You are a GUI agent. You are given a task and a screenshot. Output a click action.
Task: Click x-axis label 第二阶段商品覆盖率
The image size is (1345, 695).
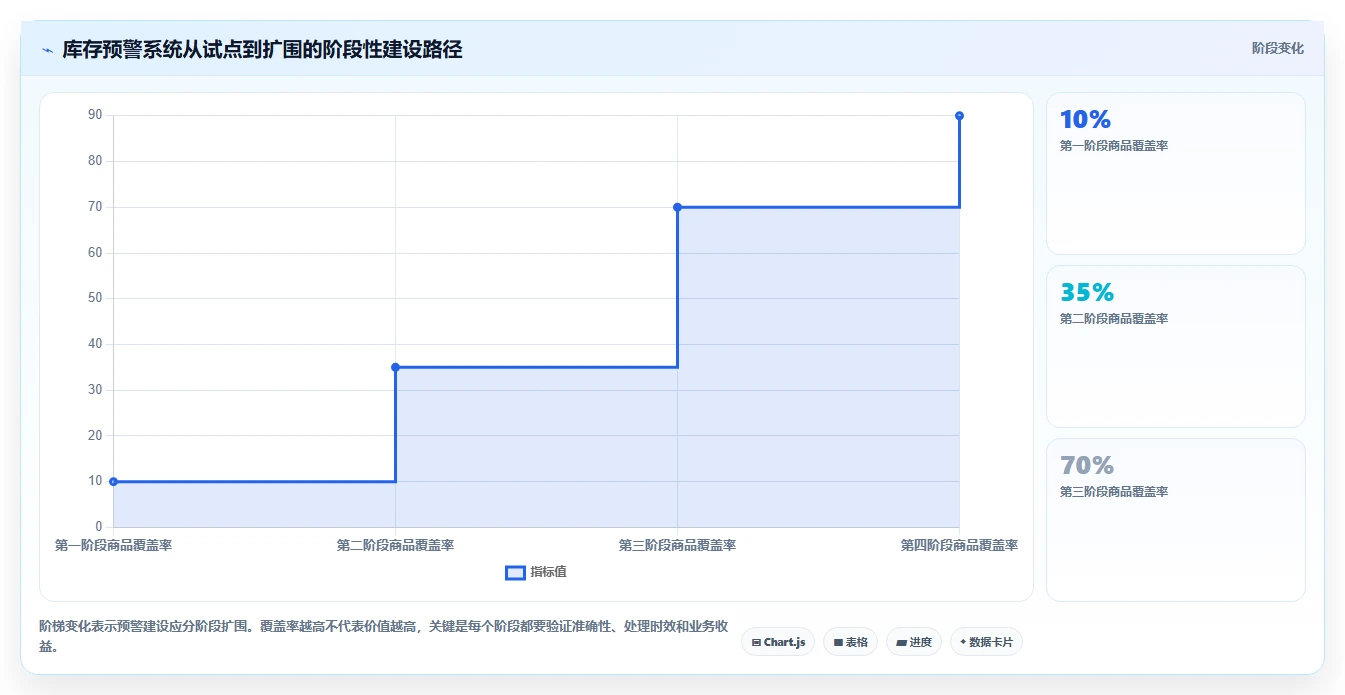395,545
